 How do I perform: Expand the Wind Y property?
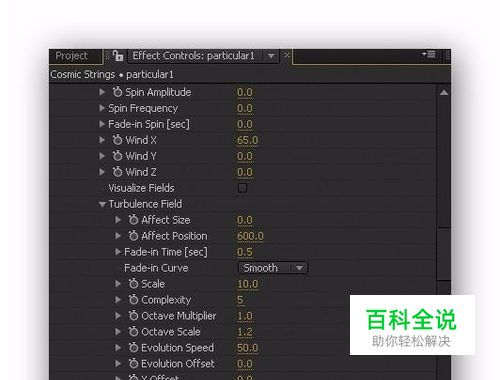[102, 156]
